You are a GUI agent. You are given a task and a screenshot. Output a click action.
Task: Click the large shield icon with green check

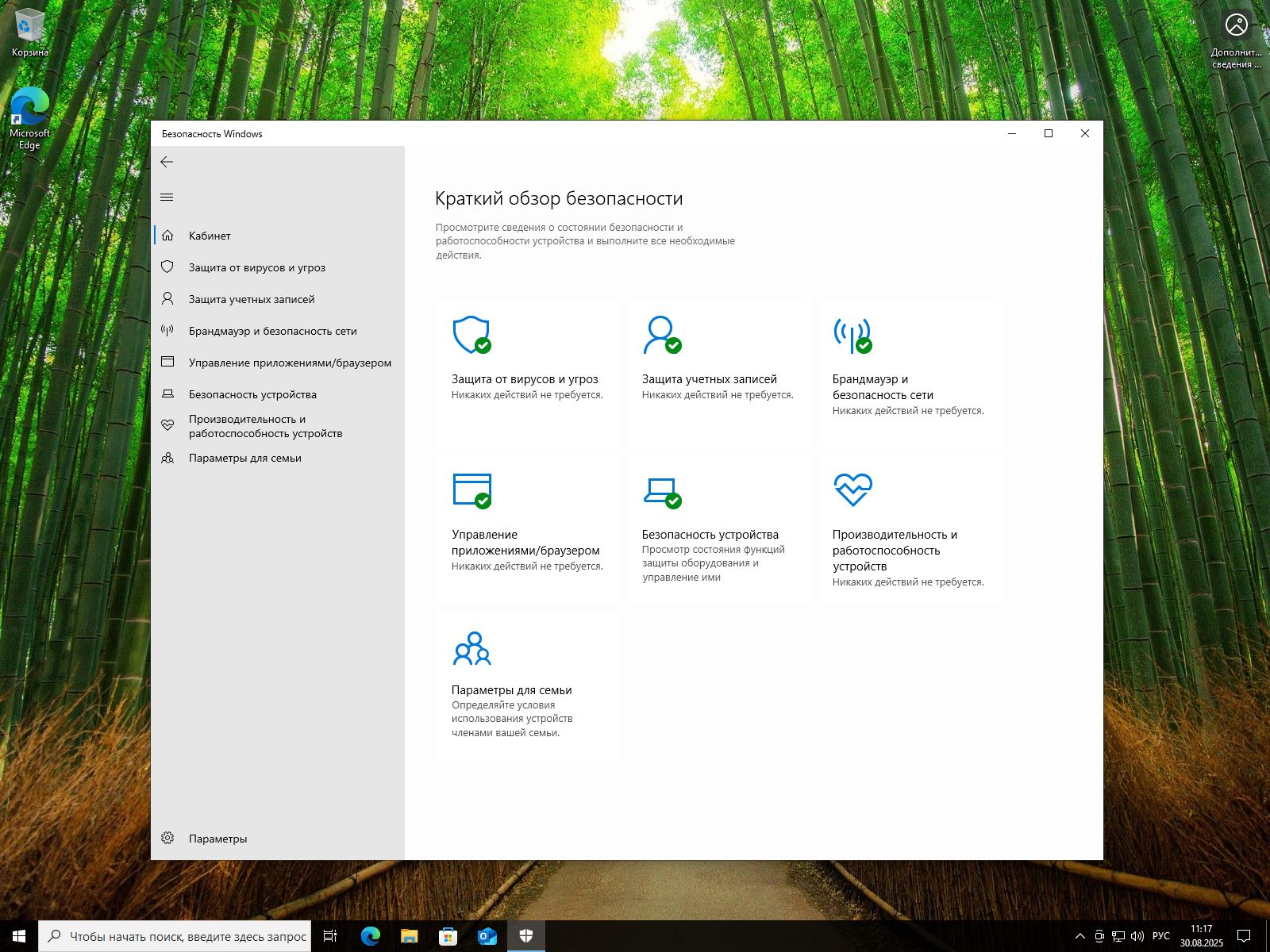point(472,335)
